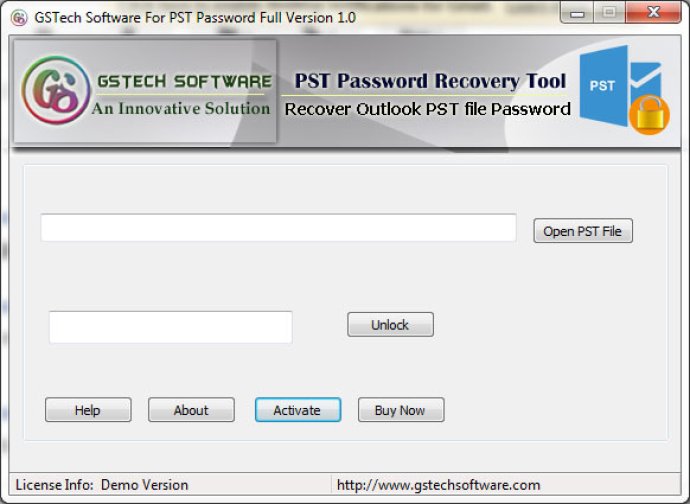Click the GS Tech Software logo
The height and width of the screenshot is (504, 690).
click(56, 90)
